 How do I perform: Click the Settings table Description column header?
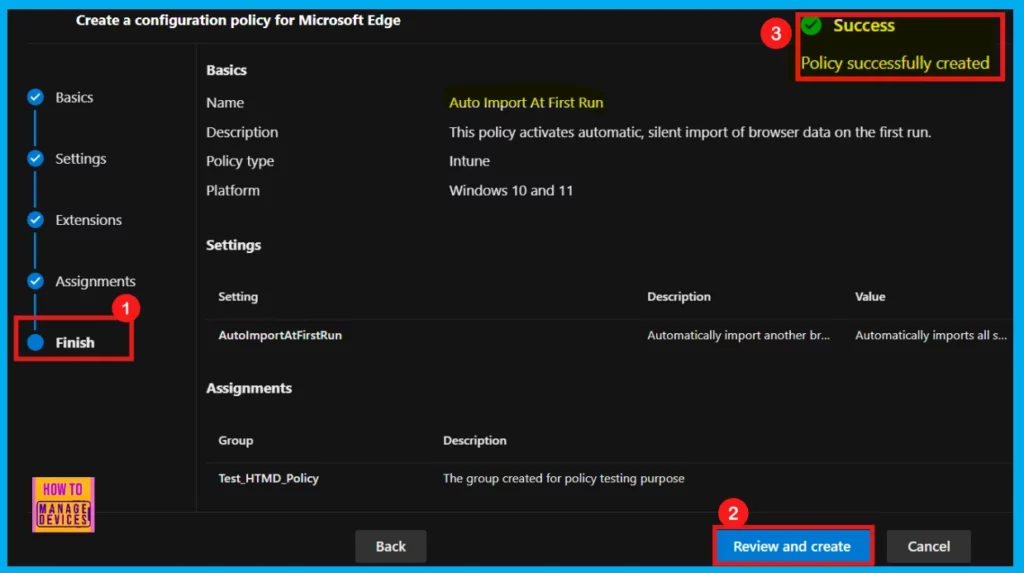[679, 297]
